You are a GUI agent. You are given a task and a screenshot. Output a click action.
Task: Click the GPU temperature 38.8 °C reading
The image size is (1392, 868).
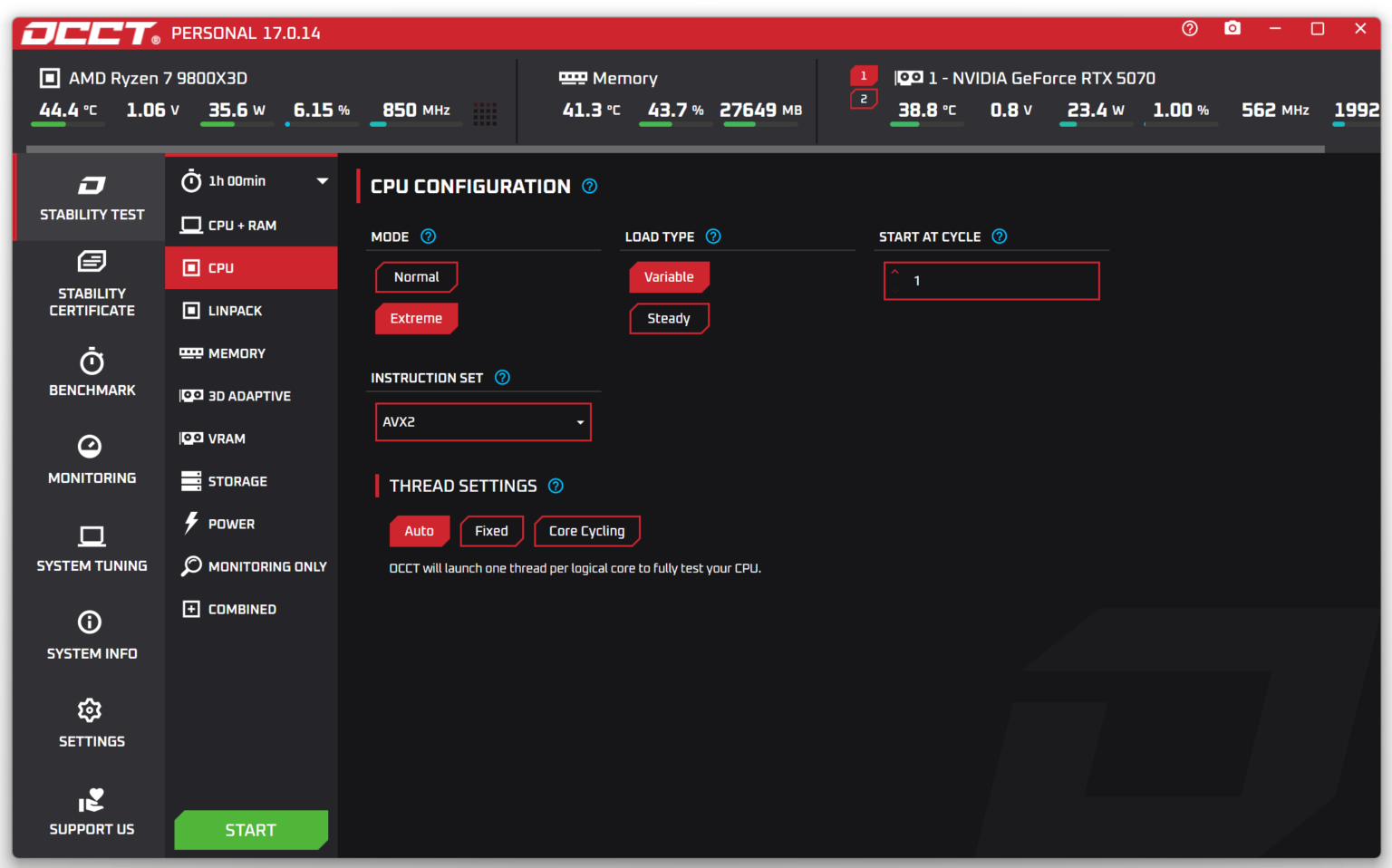click(x=927, y=111)
